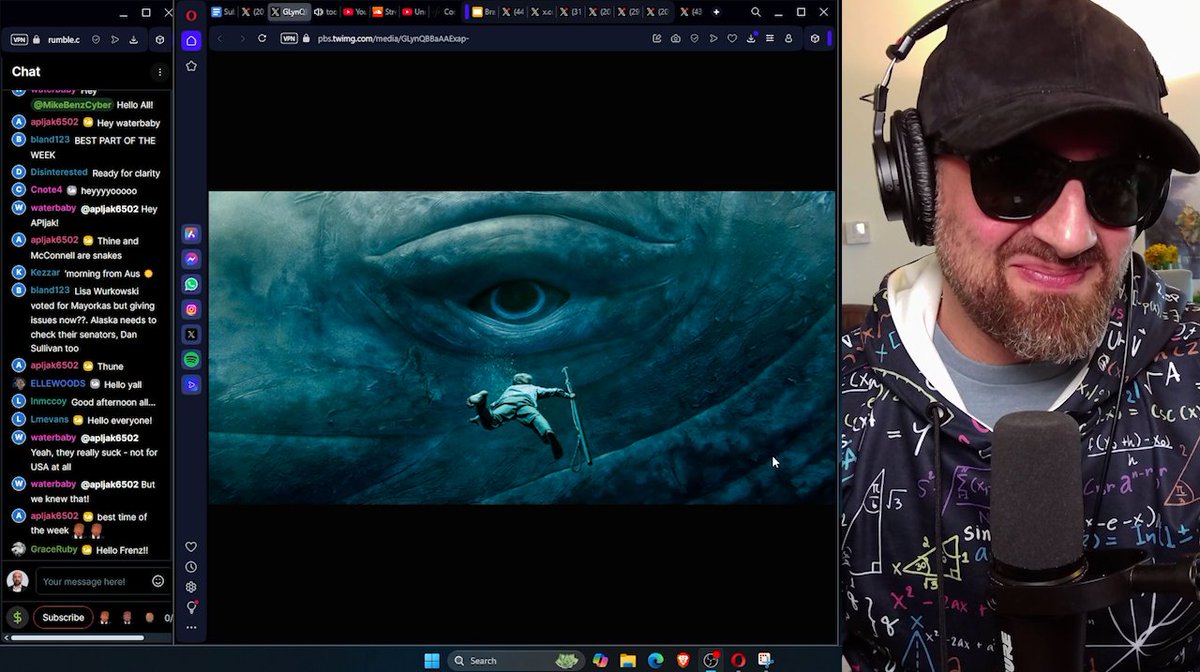Click rumble window address bar text
The height and width of the screenshot is (672, 1200).
[62, 40]
